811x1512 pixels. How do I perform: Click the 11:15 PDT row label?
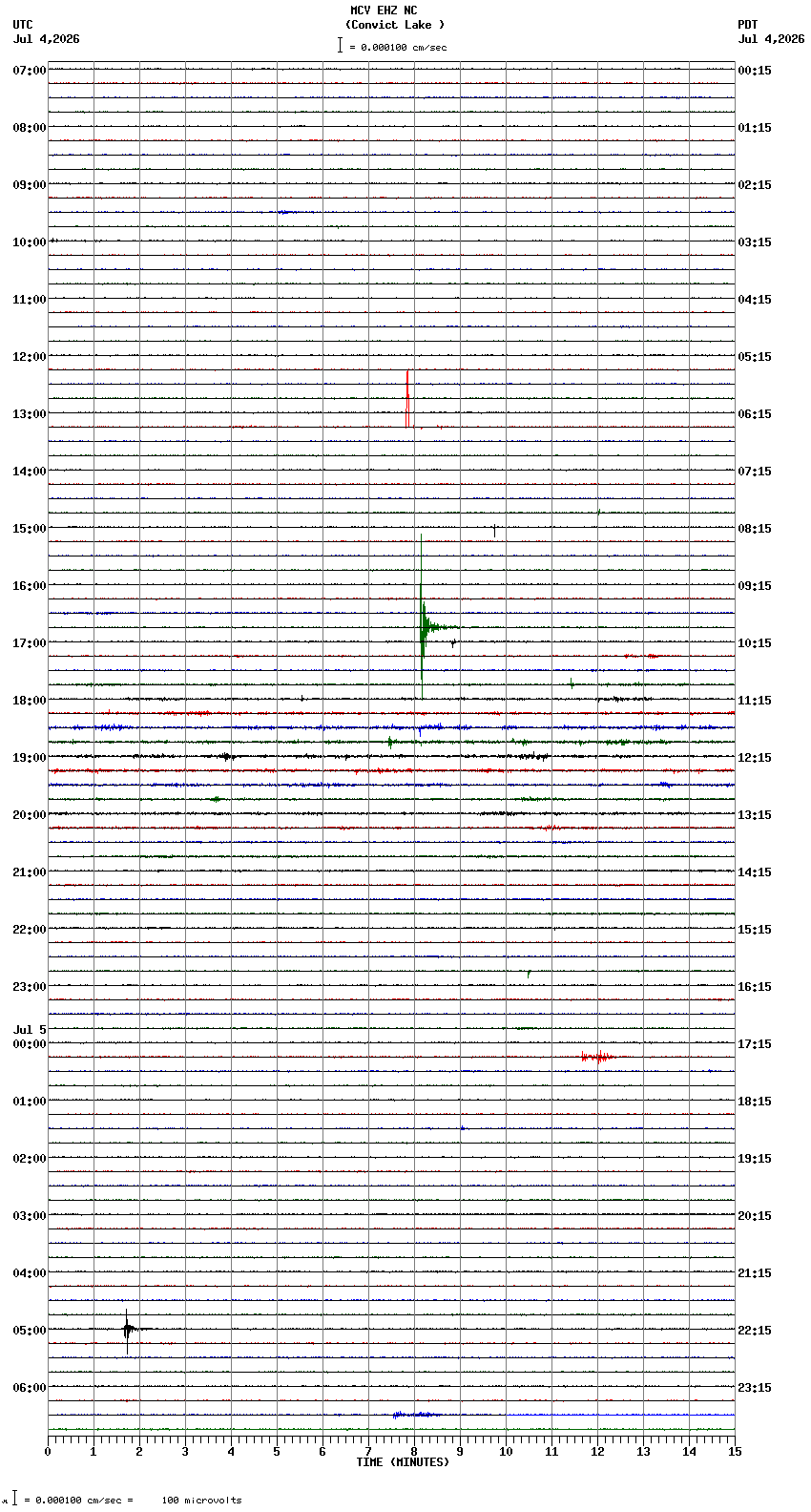tap(755, 701)
